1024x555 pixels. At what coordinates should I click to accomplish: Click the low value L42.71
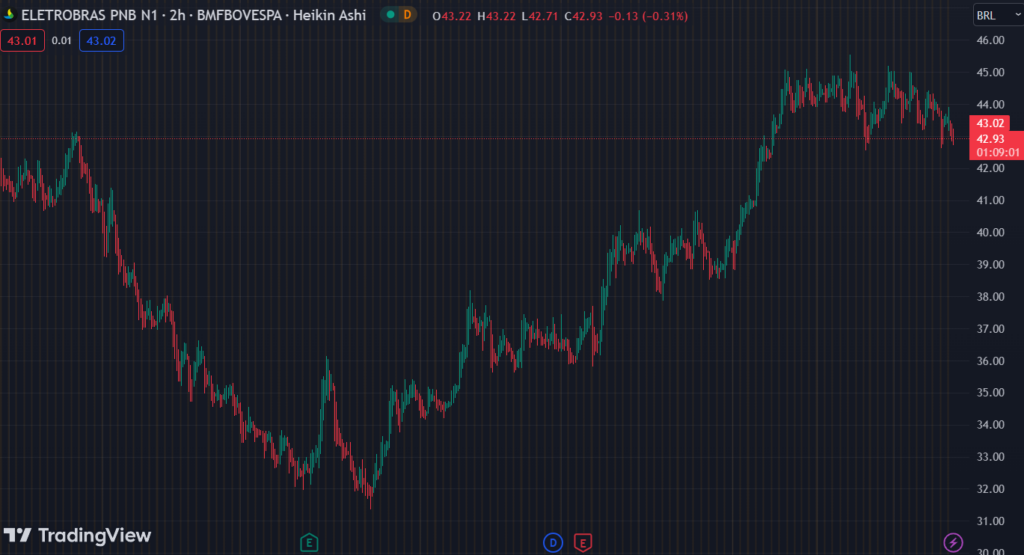[539, 16]
